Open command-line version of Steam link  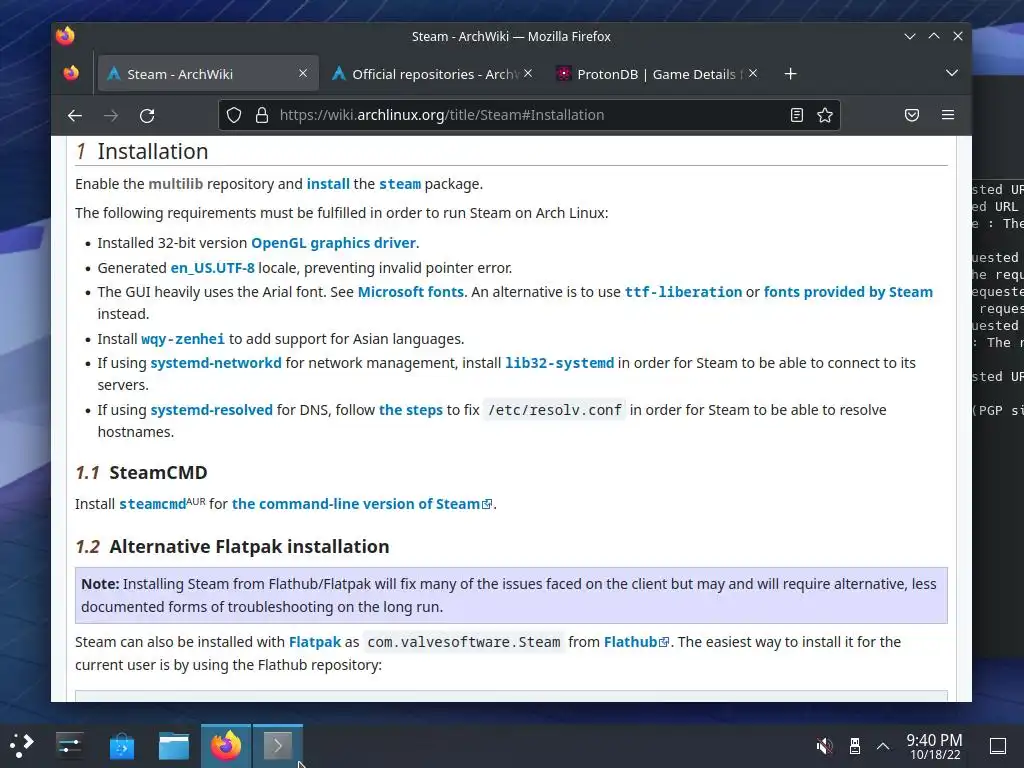coord(362,504)
